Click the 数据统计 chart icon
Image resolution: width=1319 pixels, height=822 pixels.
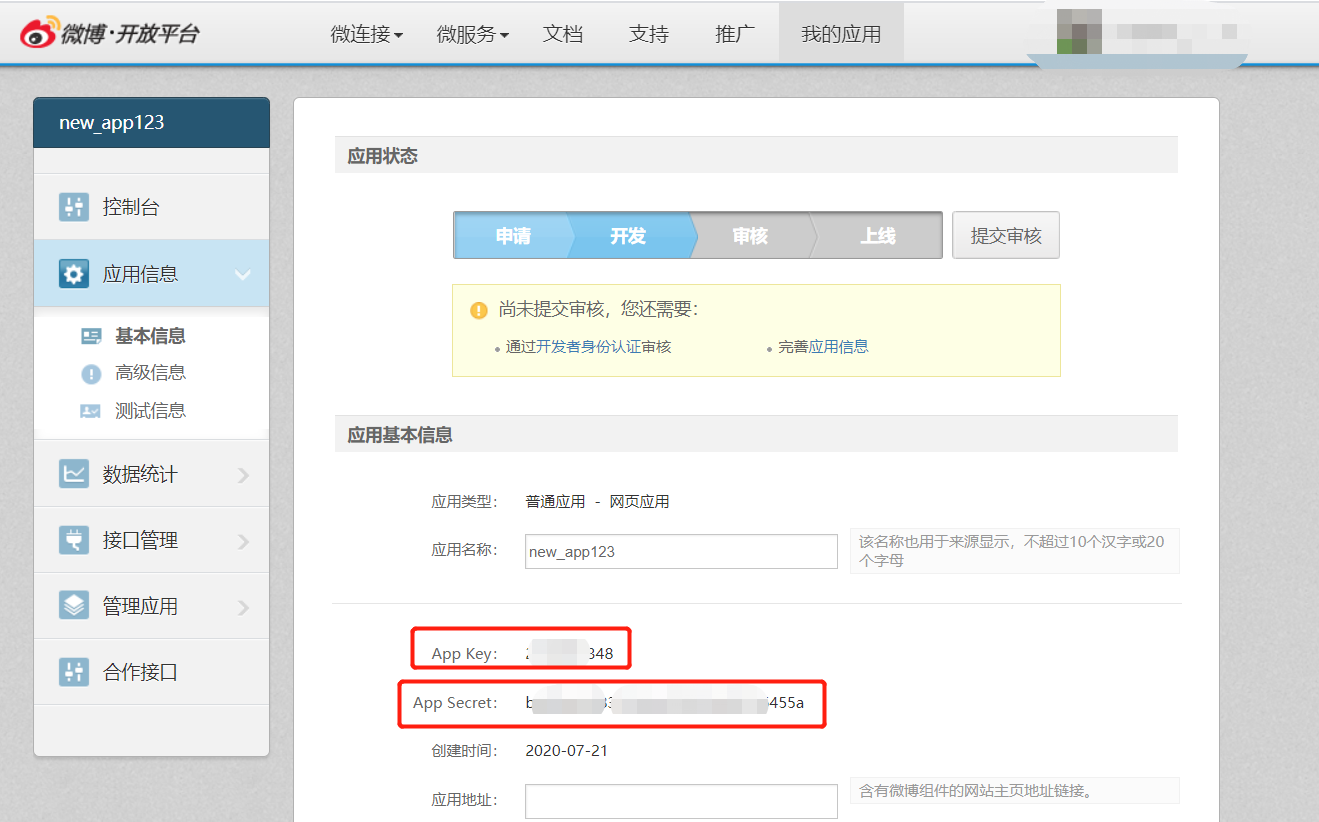pyautogui.click(x=74, y=473)
